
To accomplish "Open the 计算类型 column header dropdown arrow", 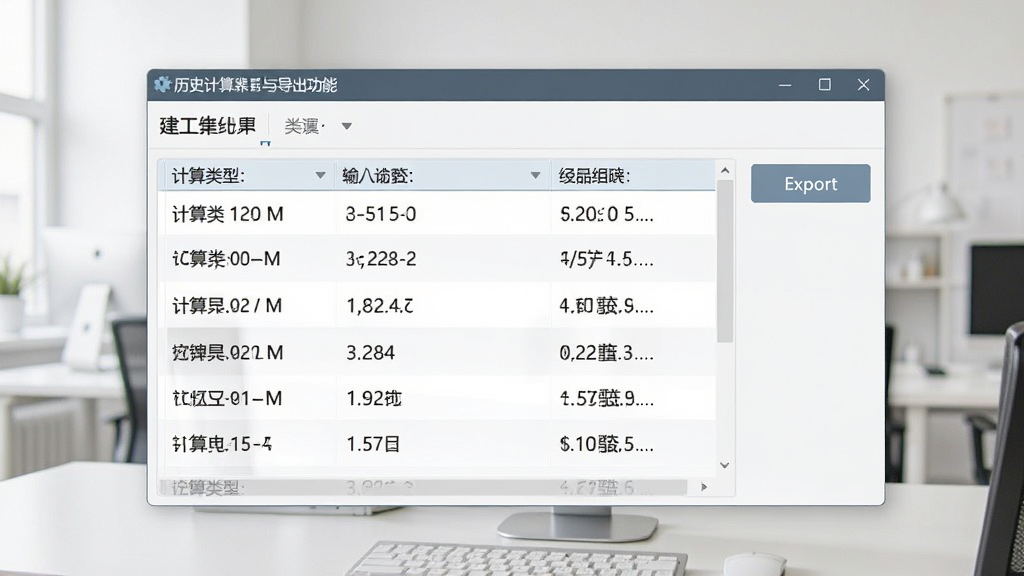I will tap(320, 175).
